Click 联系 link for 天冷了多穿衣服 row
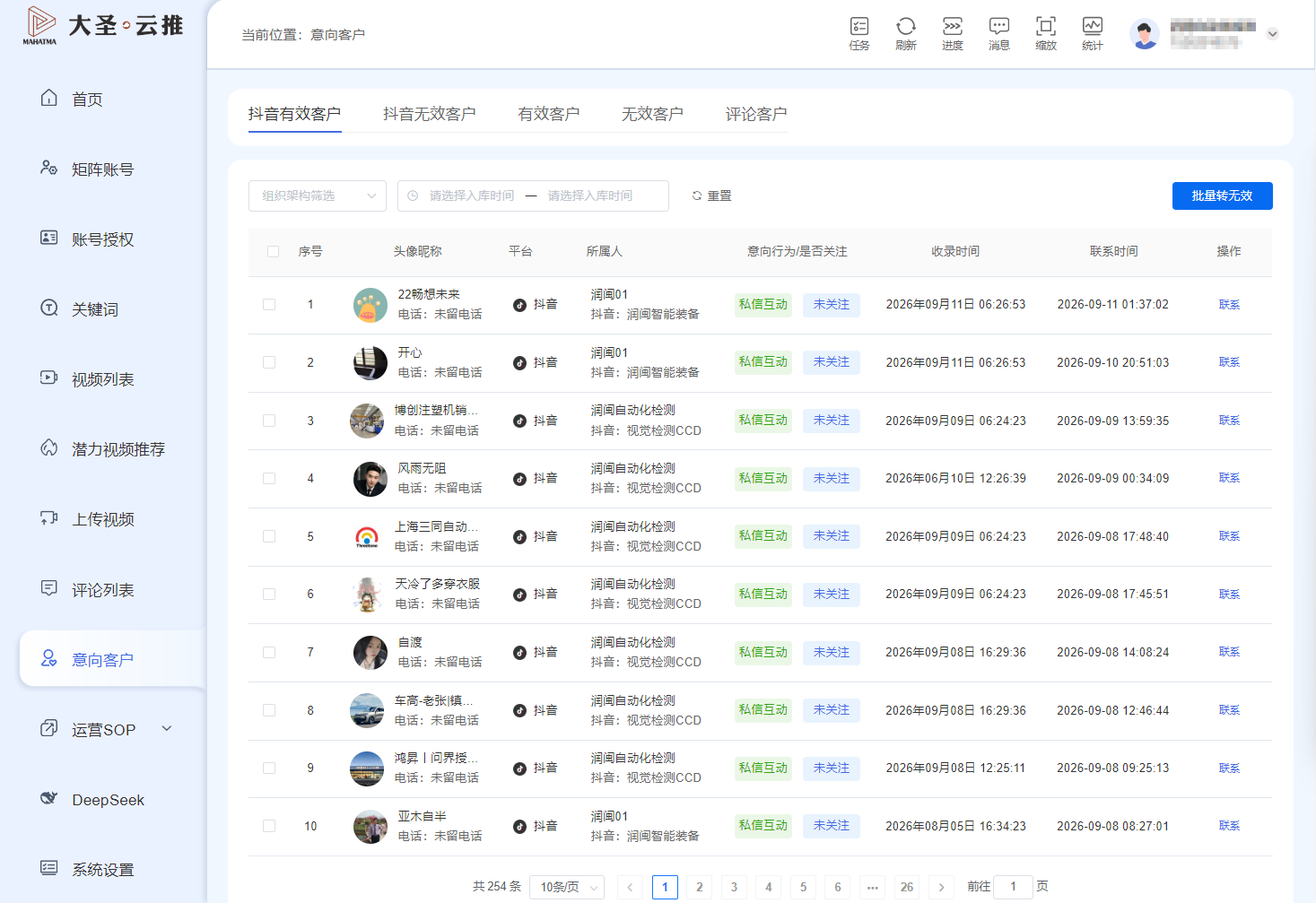The width and height of the screenshot is (1316, 903). 1229,595
